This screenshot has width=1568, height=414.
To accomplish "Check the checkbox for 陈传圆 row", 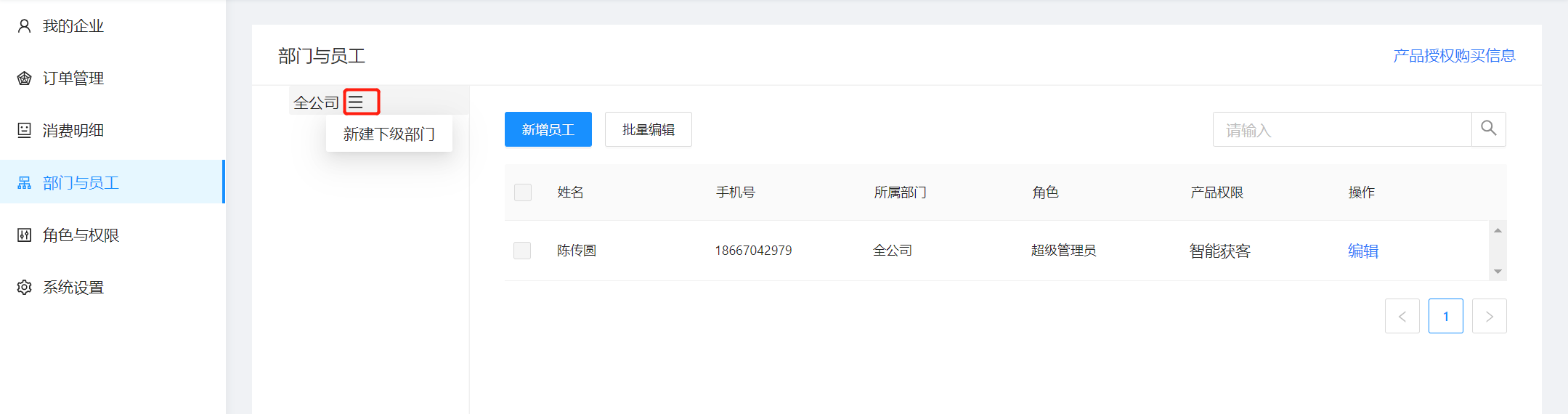I will (522, 251).
